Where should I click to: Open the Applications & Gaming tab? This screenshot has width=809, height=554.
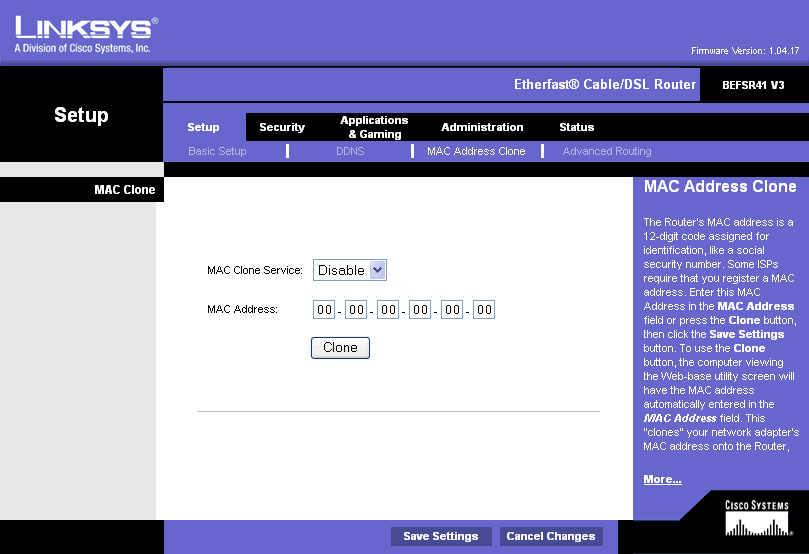[374, 127]
